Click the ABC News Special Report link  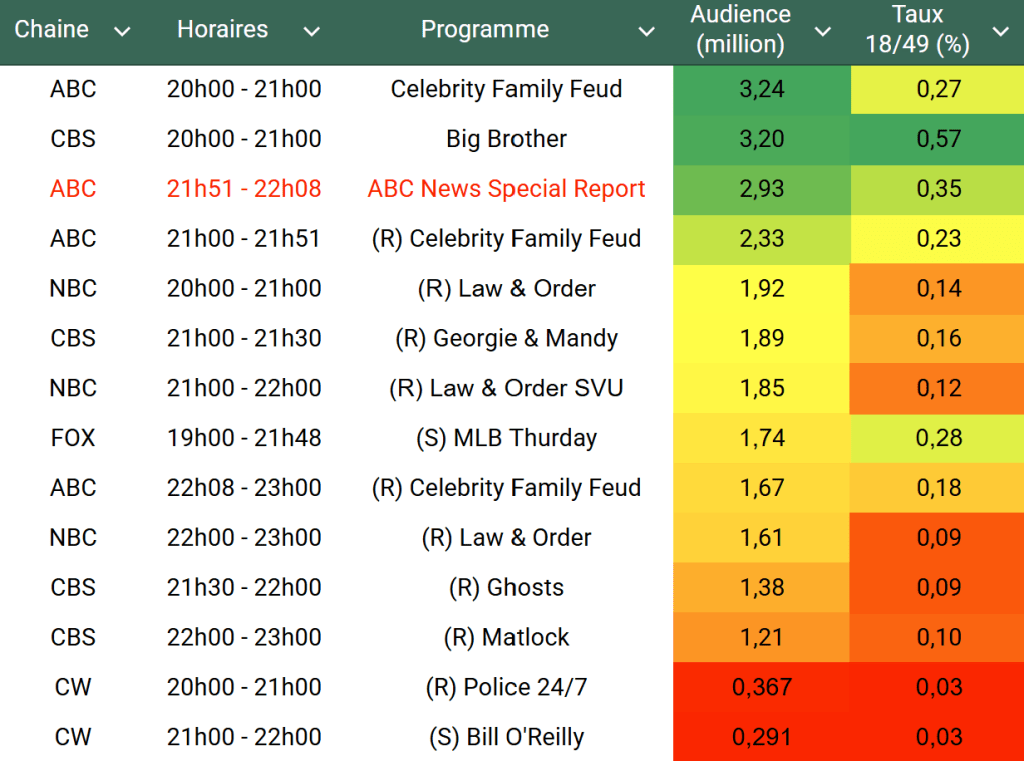pyautogui.click(x=506, y=189)
